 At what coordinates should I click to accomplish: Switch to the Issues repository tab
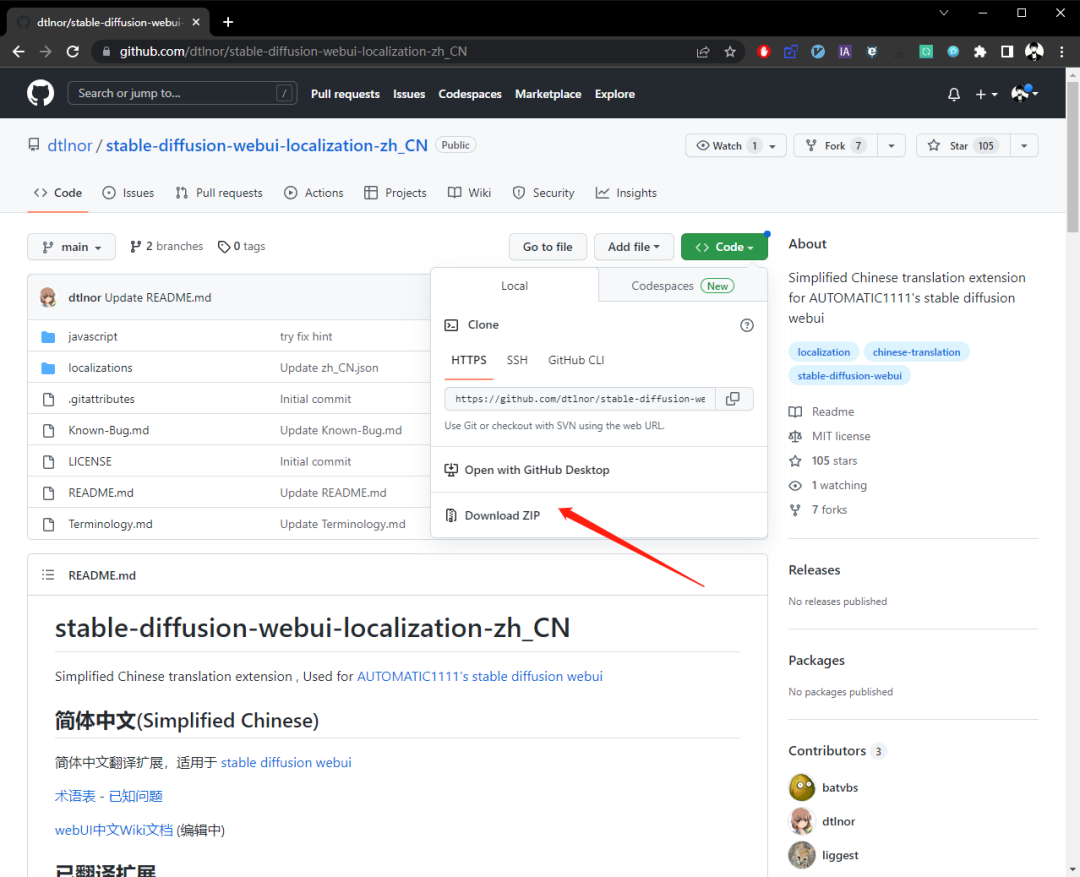(128, 193)
